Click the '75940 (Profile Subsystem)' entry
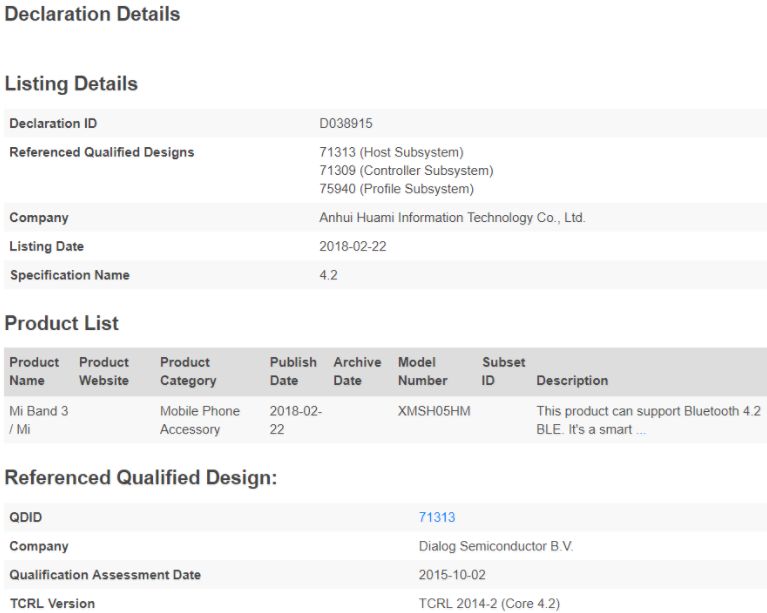Image resolution: width=767 pixels, height=613 pixels. click(397, 189)
